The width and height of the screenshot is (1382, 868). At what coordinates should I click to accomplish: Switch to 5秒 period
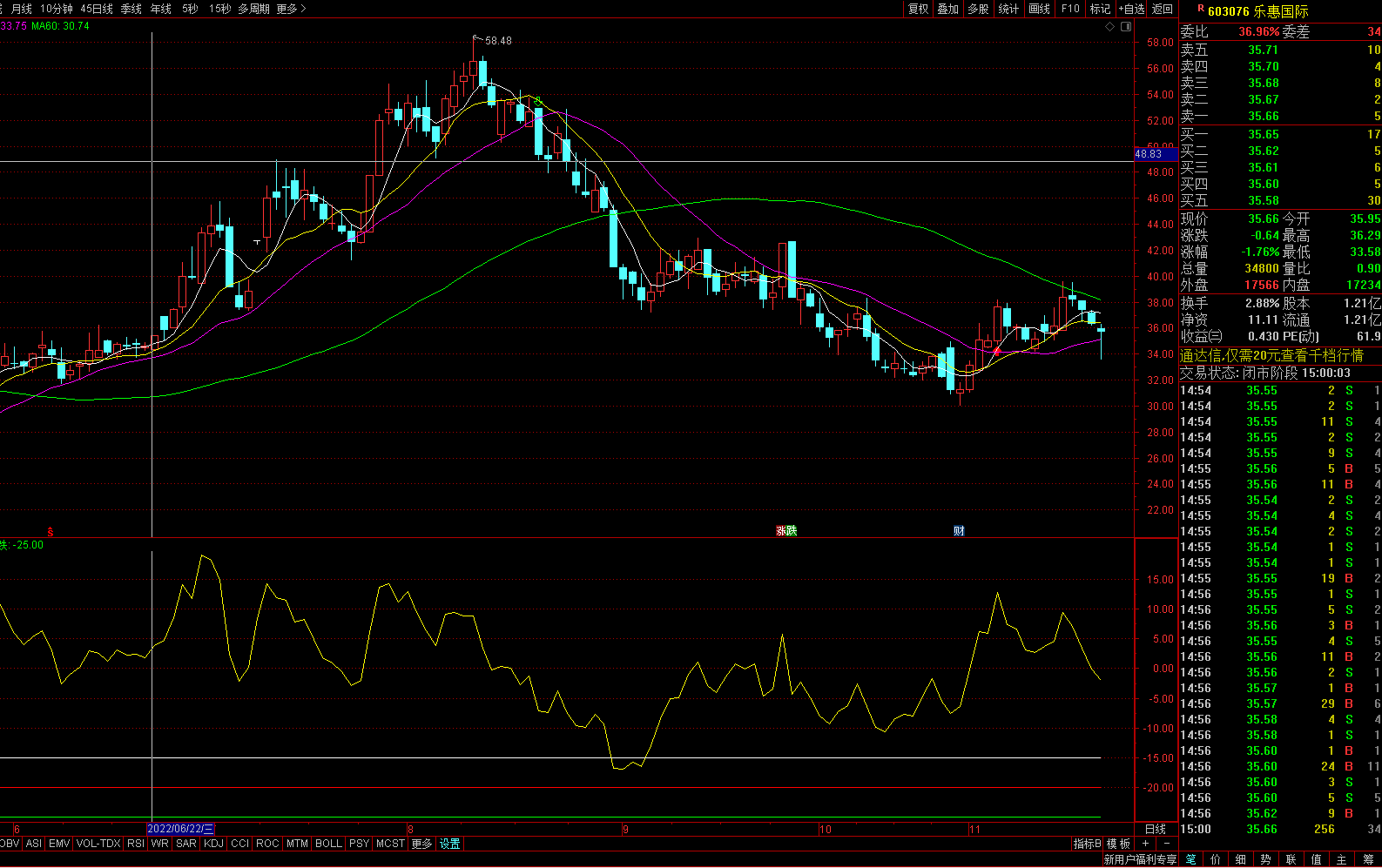[x=190, y=9]
